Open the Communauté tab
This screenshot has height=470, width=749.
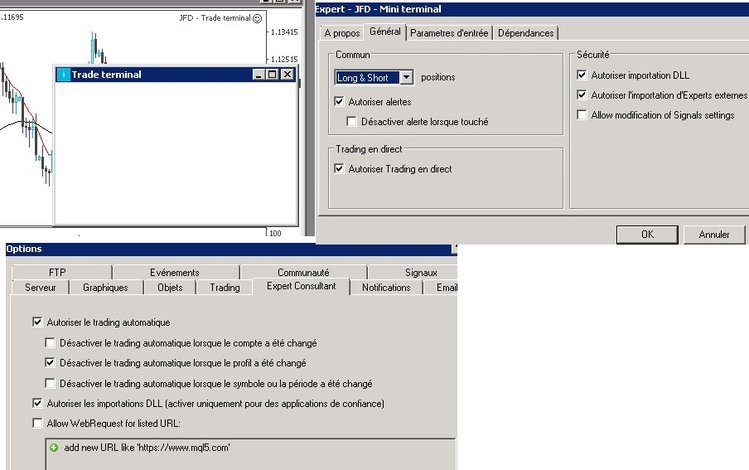[303, 272]
